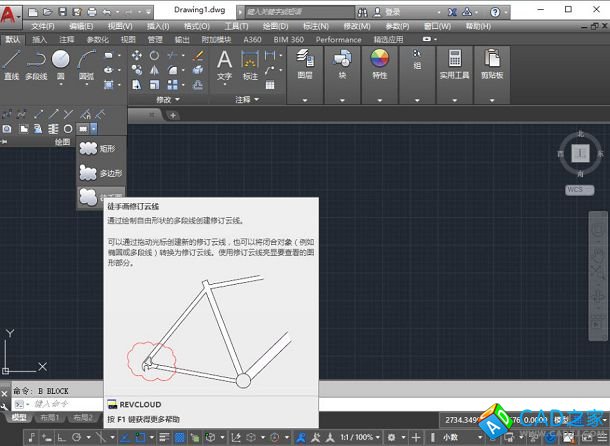Viewport: 610px width, 446px height.
Task: Switch to the 插入 ribbon tab
Action: [x=40, y=39]
